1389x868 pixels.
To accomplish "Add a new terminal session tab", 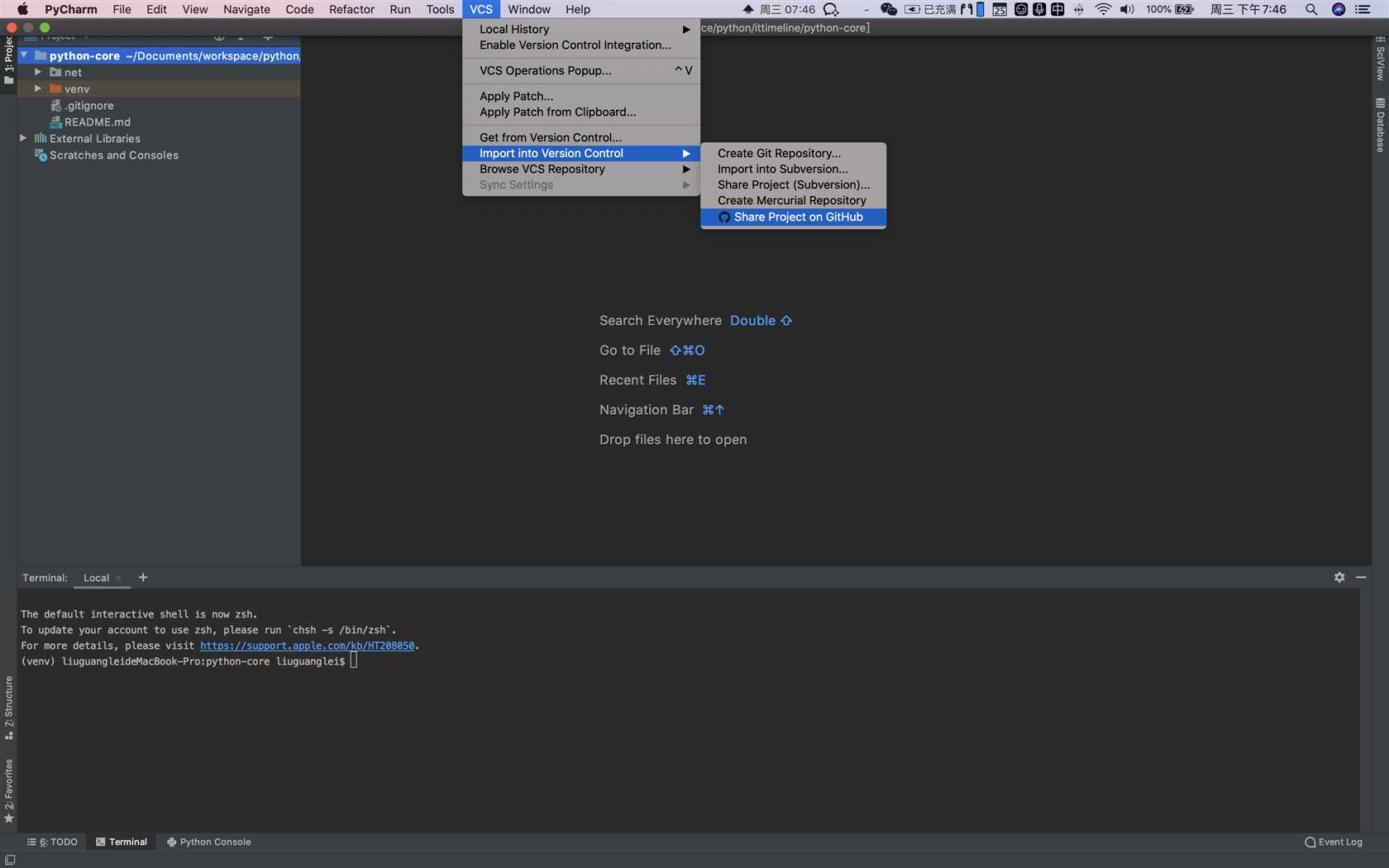I will pos(143,577).
